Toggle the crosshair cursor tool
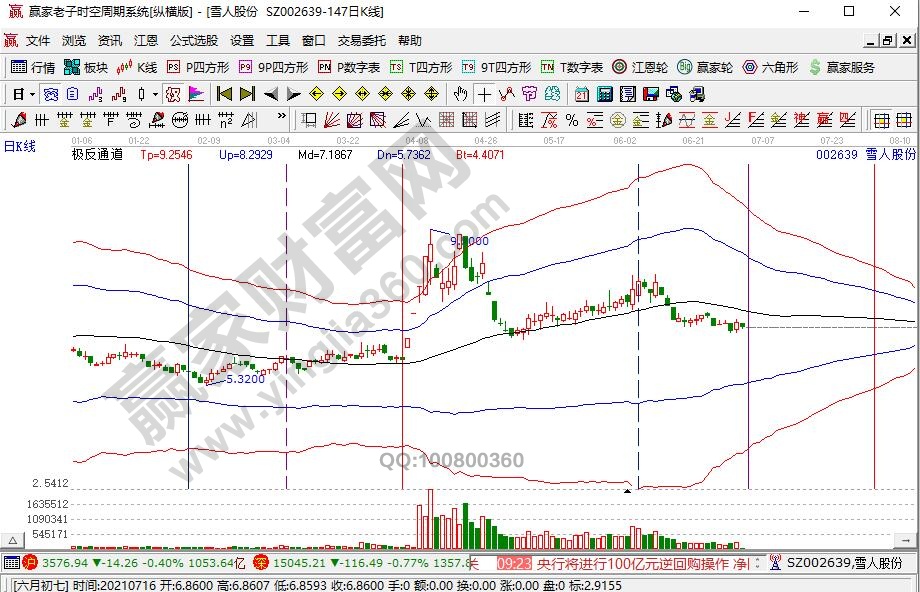The width and height of the screenshot is (920, 592). 484,94
